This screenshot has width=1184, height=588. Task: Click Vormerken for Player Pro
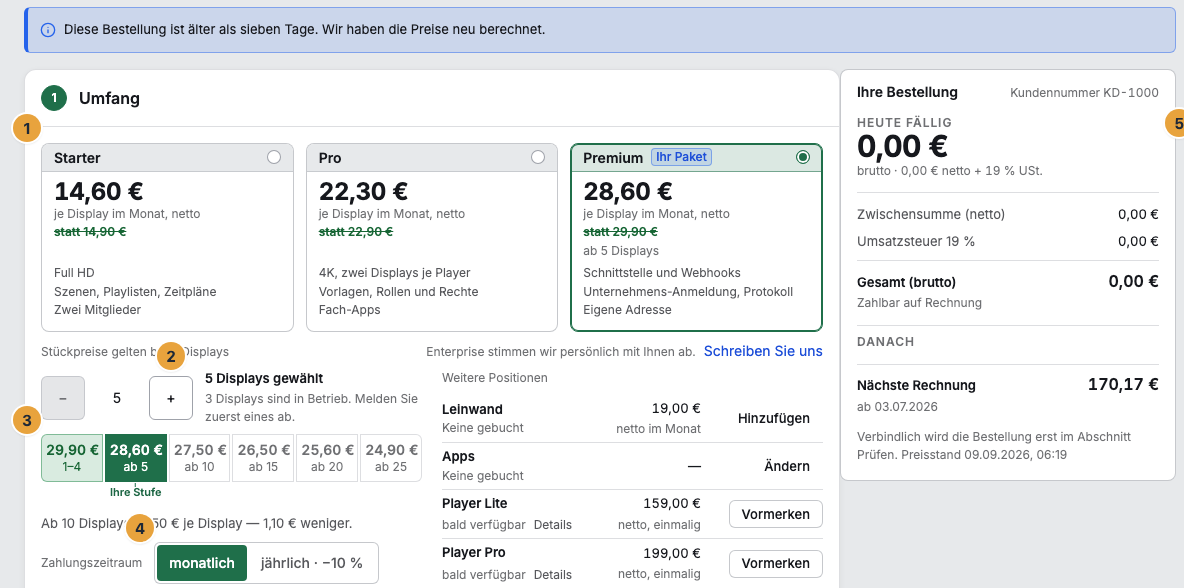(x=775, y=563)
